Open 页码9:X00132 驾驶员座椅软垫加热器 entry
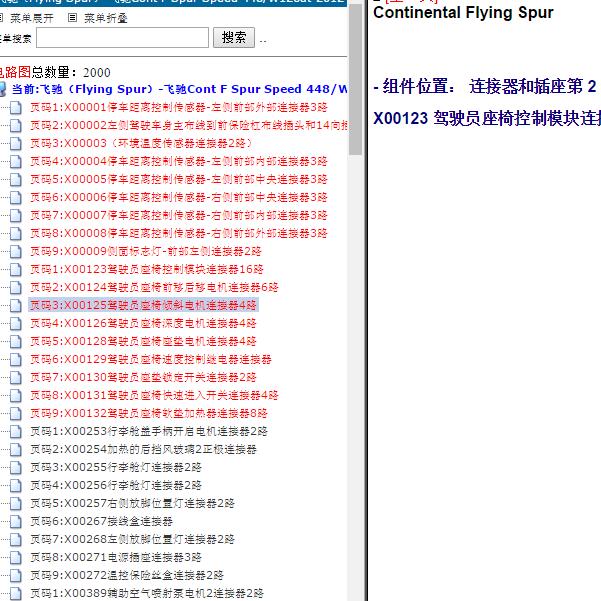This screenshot has height=601, width=601. [149, 414]
